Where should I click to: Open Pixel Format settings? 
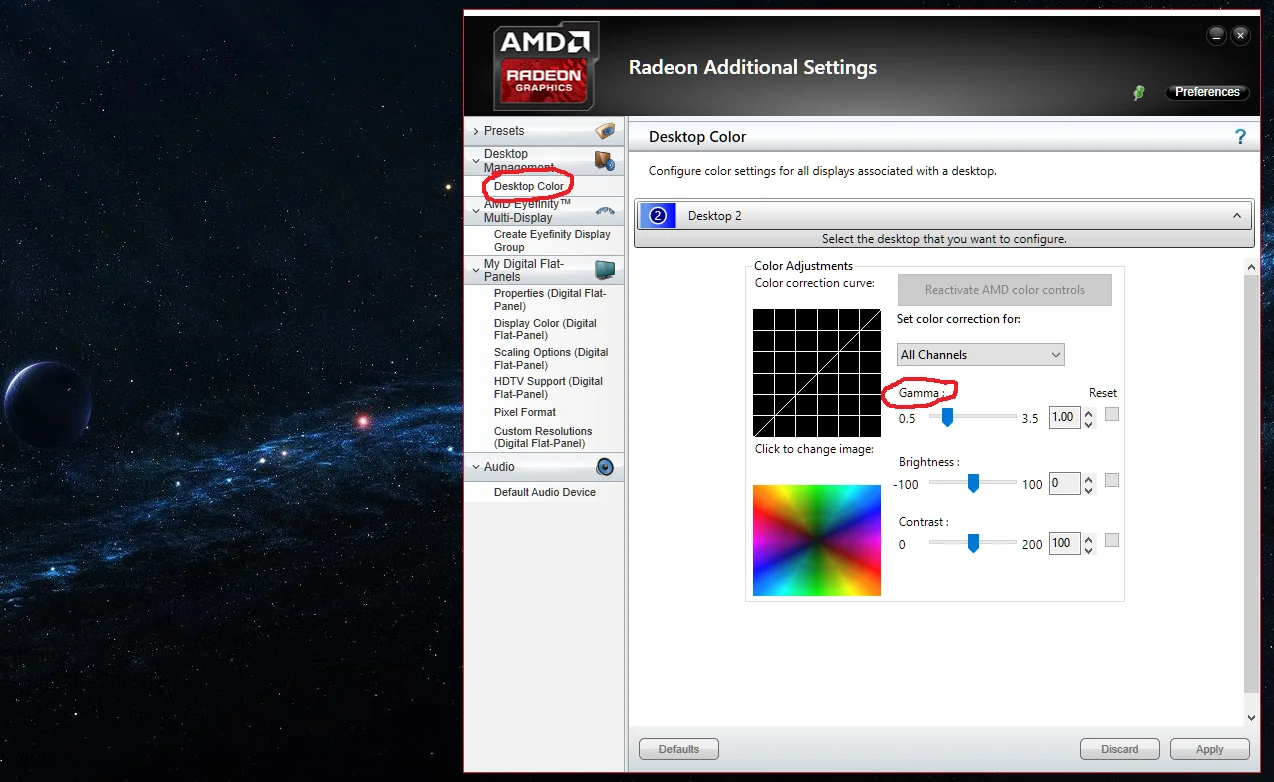click(x=525, y=412)
